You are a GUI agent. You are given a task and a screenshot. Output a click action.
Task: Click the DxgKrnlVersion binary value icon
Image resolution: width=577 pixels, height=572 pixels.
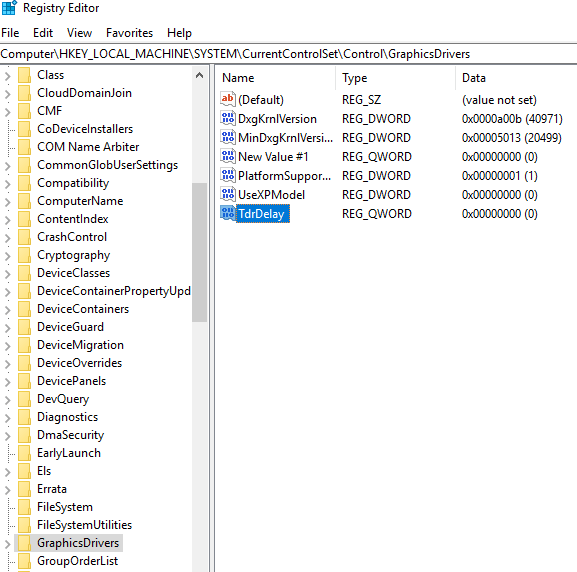(x=228, y=118)
